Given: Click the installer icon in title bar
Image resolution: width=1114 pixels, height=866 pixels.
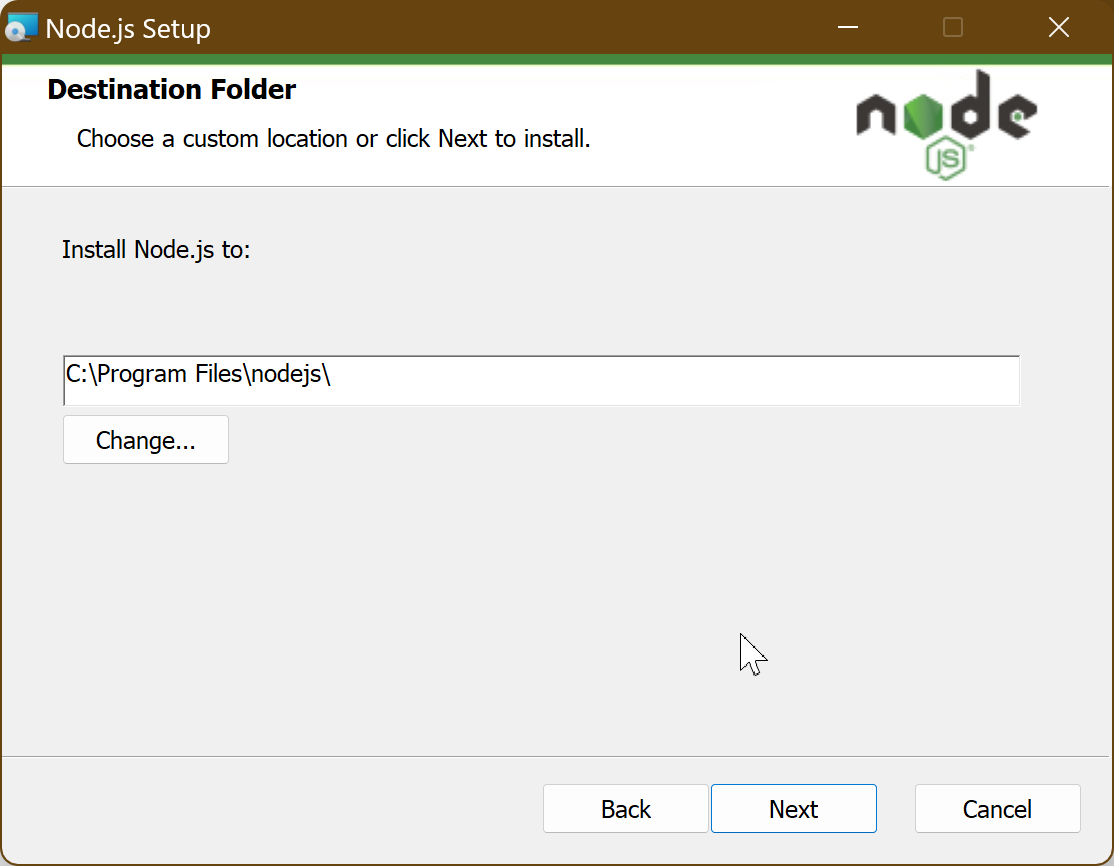Looking at the screenshot, I should 21,27.
